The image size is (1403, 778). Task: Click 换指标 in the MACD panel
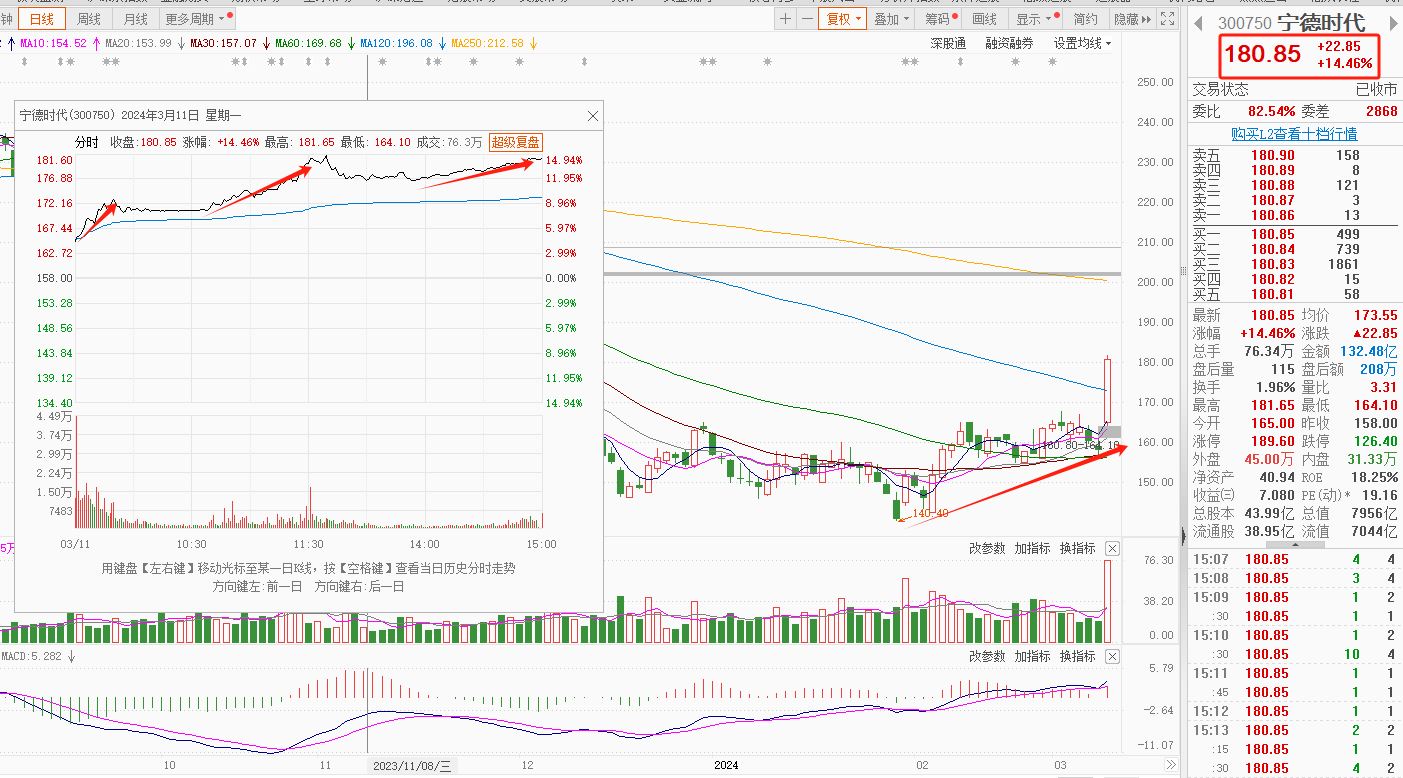[1077, 656]
